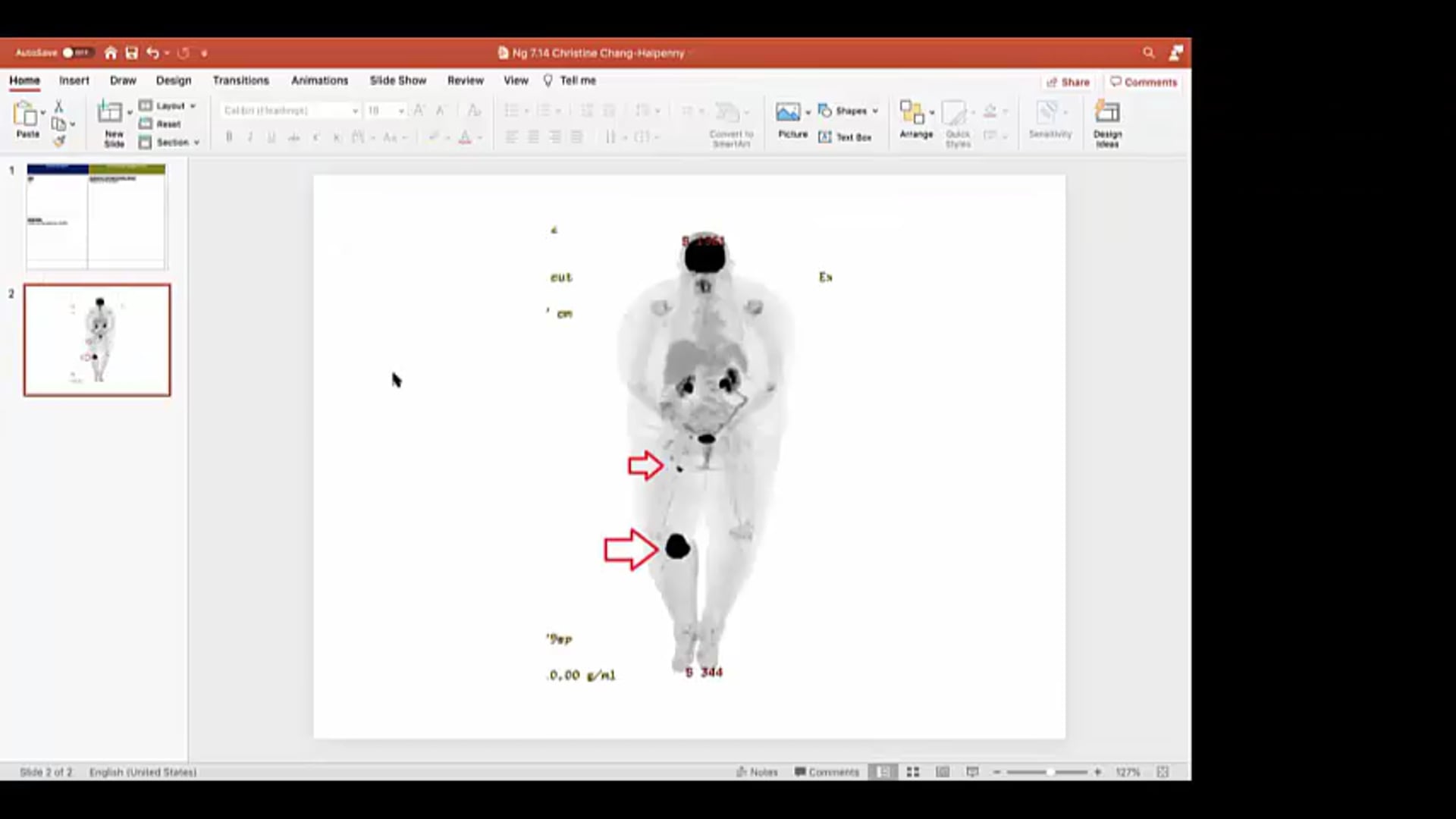Viewport: 1456px width, 819px height.
Task: Select slide 1 thumbnail
Action: tap(96, 216)
